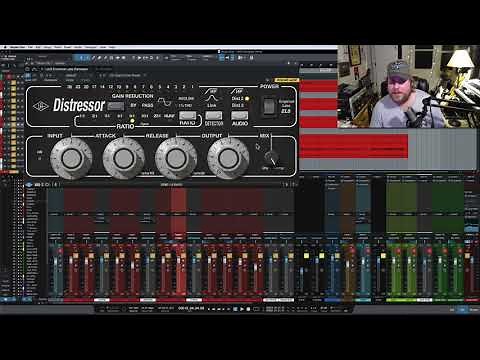Start playback from the transport bar

242,309
